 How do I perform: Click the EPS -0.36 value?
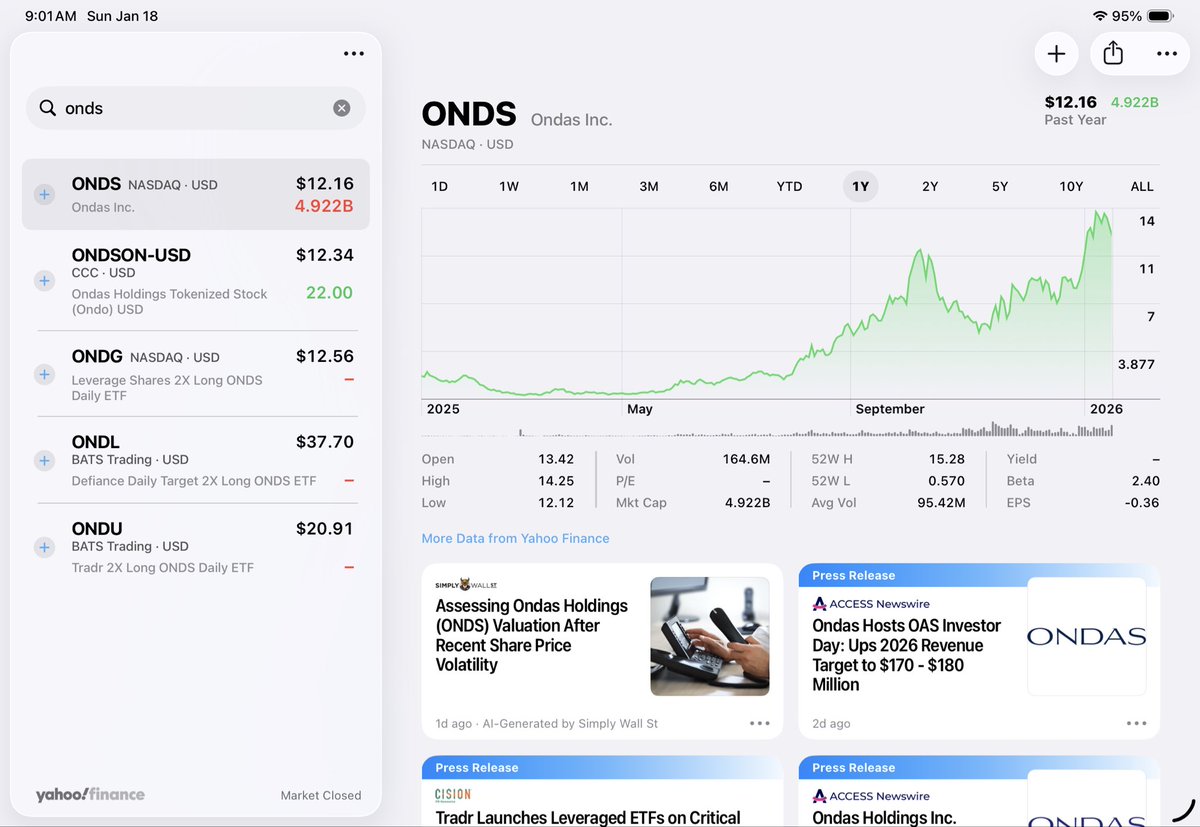point(1143,503)
